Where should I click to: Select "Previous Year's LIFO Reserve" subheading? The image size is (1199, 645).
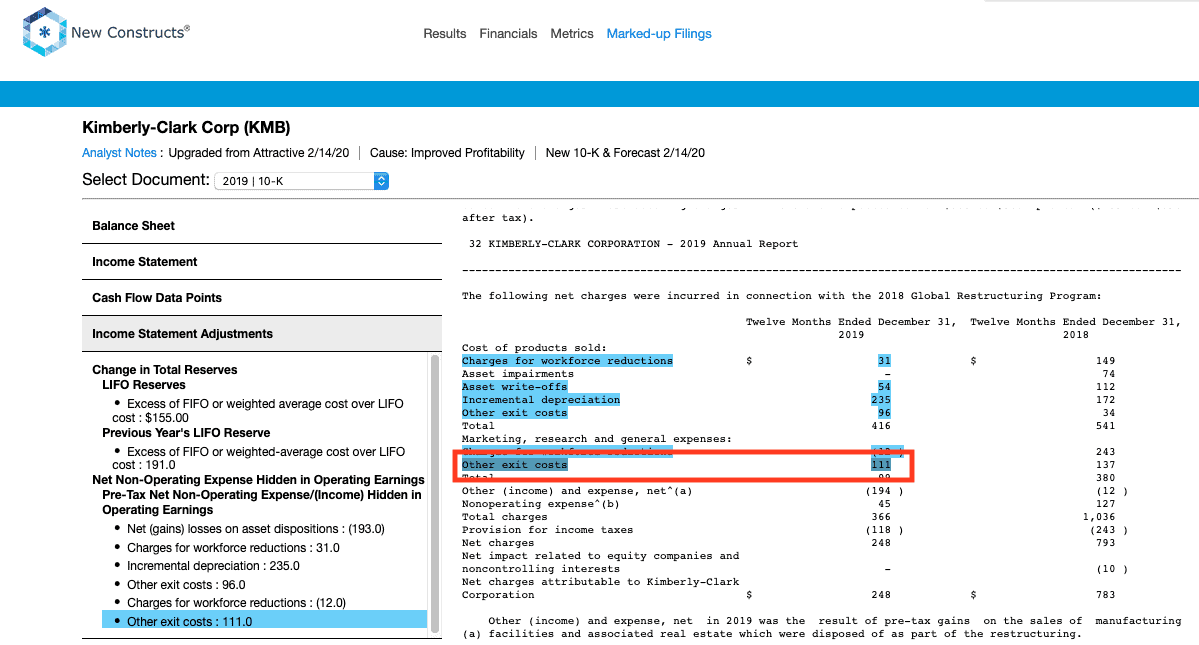coord(186,433)
